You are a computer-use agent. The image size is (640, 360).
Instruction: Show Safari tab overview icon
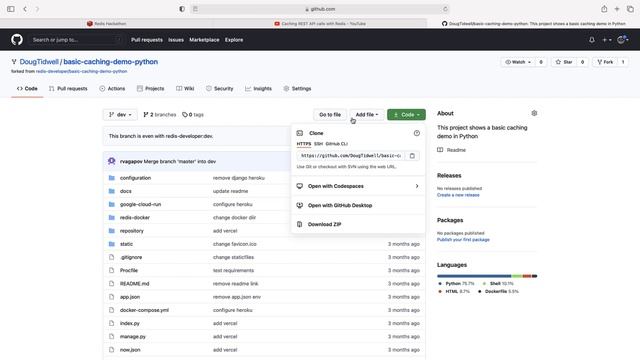pos(630,9)
